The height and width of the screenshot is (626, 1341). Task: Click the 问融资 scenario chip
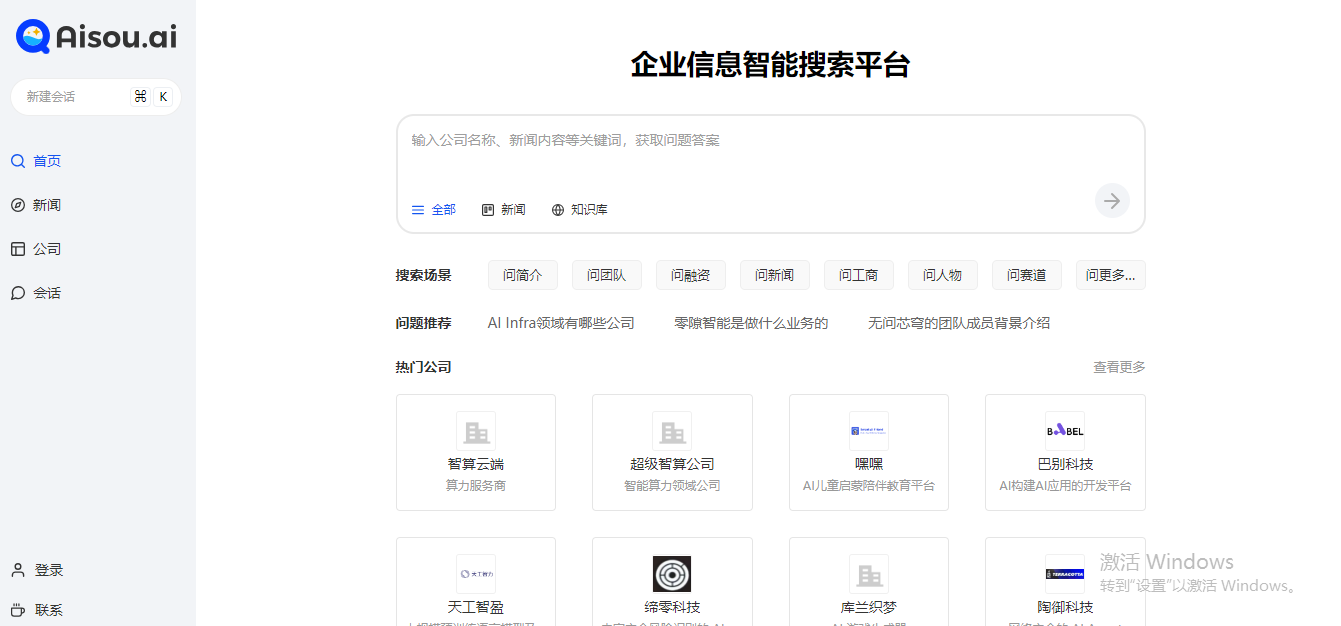pyautogui.click(x=691, y=275)
